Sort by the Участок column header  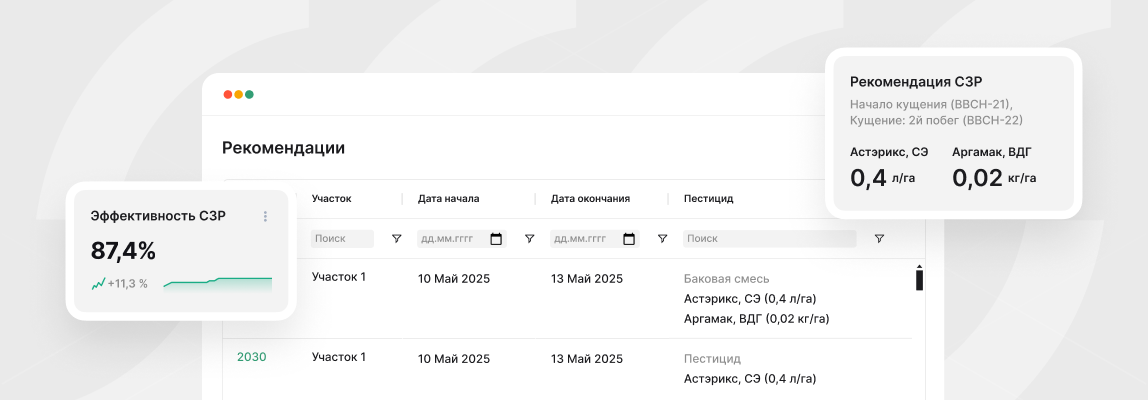pyautogui.click(x=331, y=198)
